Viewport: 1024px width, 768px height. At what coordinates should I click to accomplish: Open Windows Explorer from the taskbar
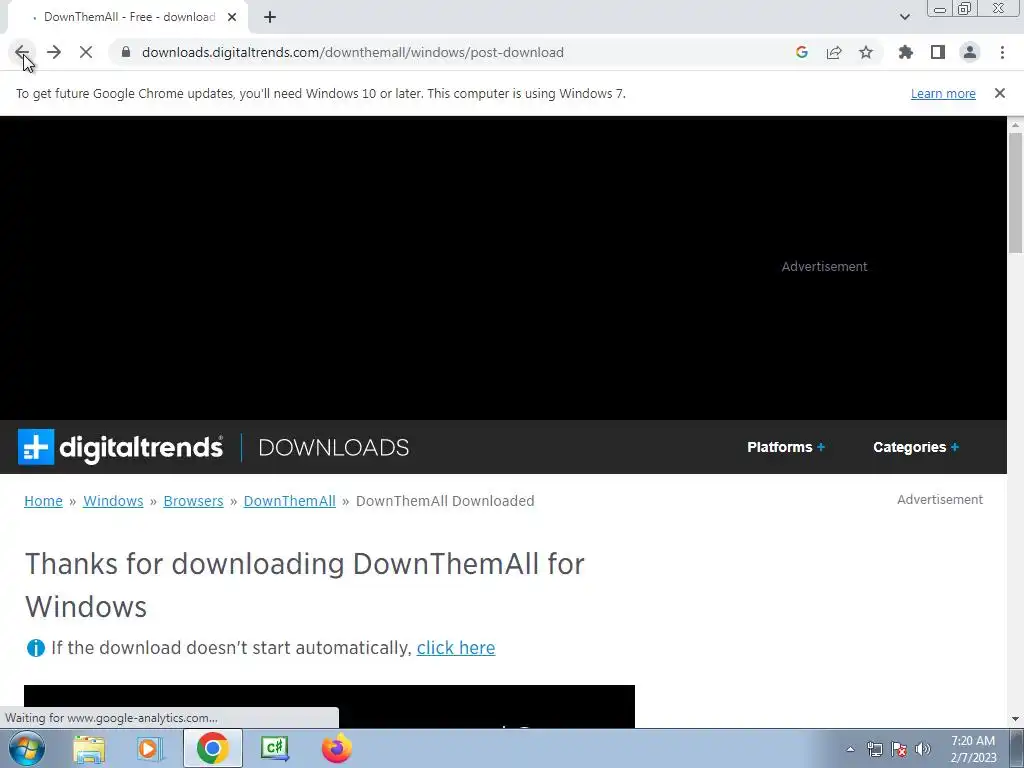[x=89, y=748]
